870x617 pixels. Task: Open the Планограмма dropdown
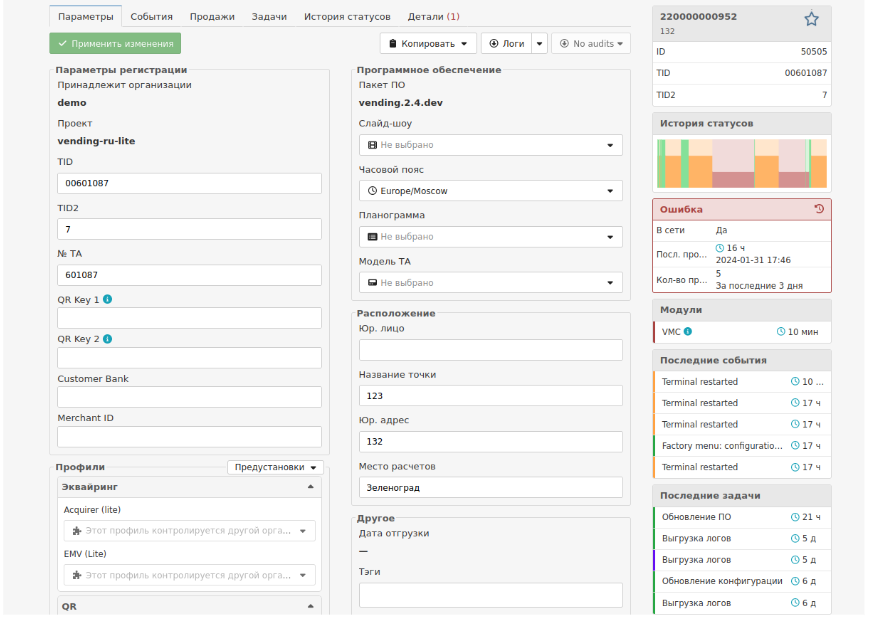click(x=490, y=237)
